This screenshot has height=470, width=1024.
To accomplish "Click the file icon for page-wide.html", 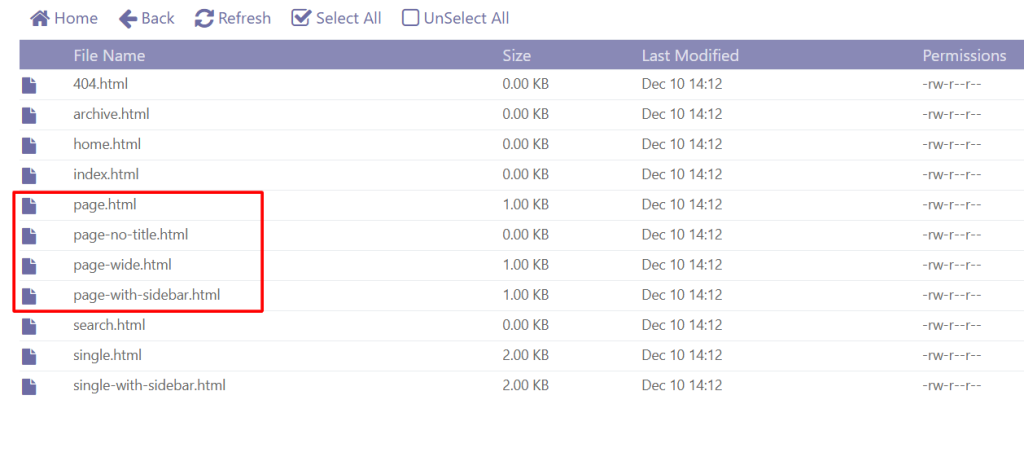I will [x=29, y=266].
